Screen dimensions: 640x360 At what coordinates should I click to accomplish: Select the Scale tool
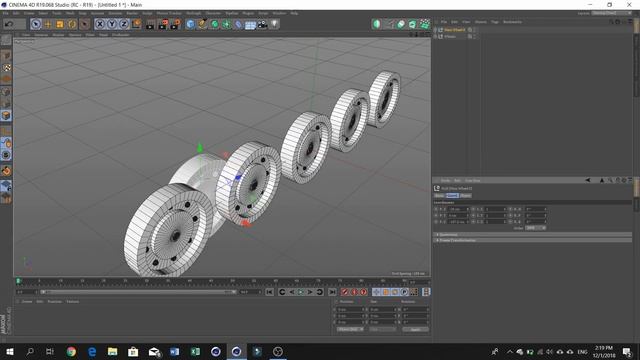coord(60,24)
